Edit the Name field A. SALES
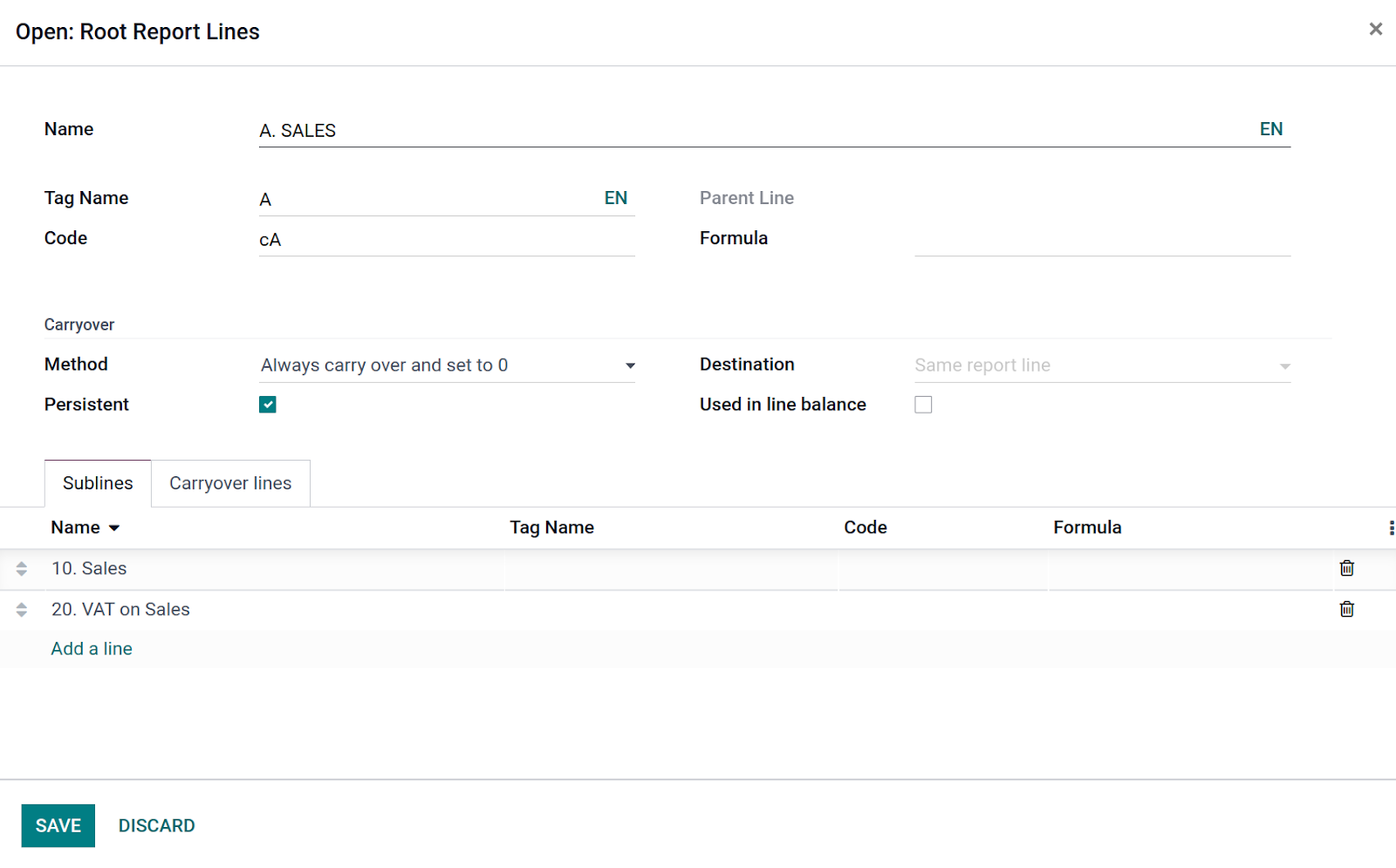Viewport: 1396px width, 868px height. coord(755,131)
